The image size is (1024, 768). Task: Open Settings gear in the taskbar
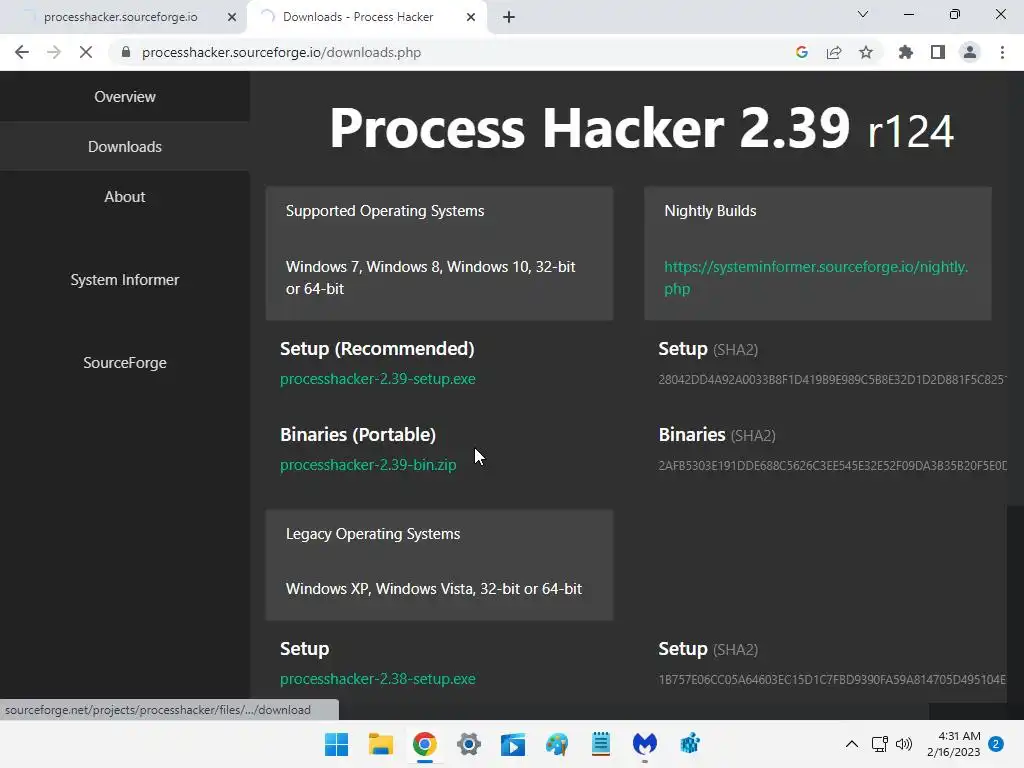pyautogui.click(x=469, y=744)
